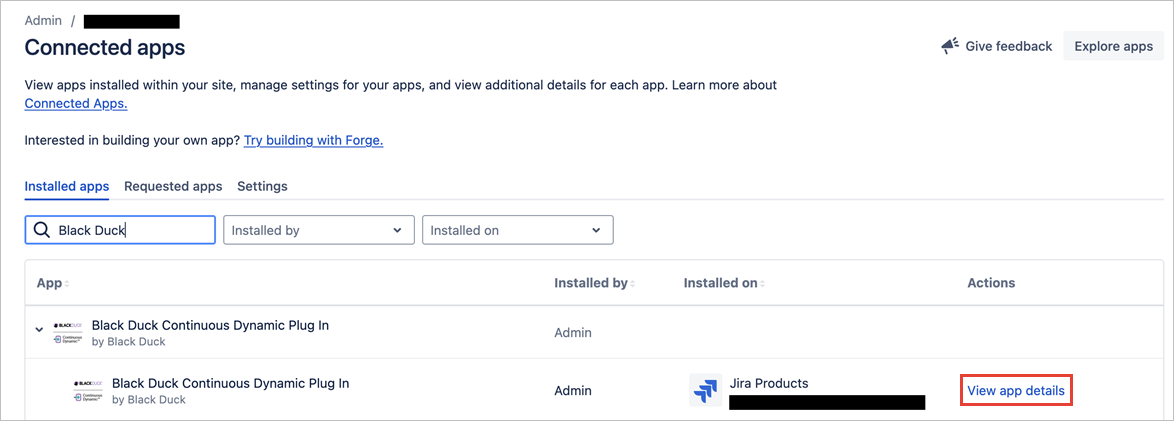Image resolution: width=1174 pixels, height=421 pixels.
Task: Sort by the Installed by column arrows
Action: click(x=633, y=283)
